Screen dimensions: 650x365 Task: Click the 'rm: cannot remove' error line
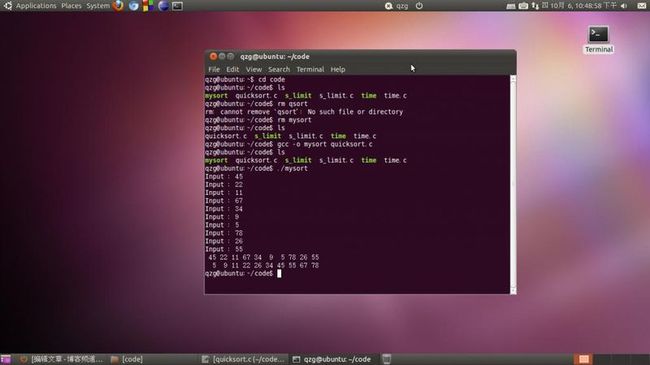pyautogui.click(x=304, y=112)
